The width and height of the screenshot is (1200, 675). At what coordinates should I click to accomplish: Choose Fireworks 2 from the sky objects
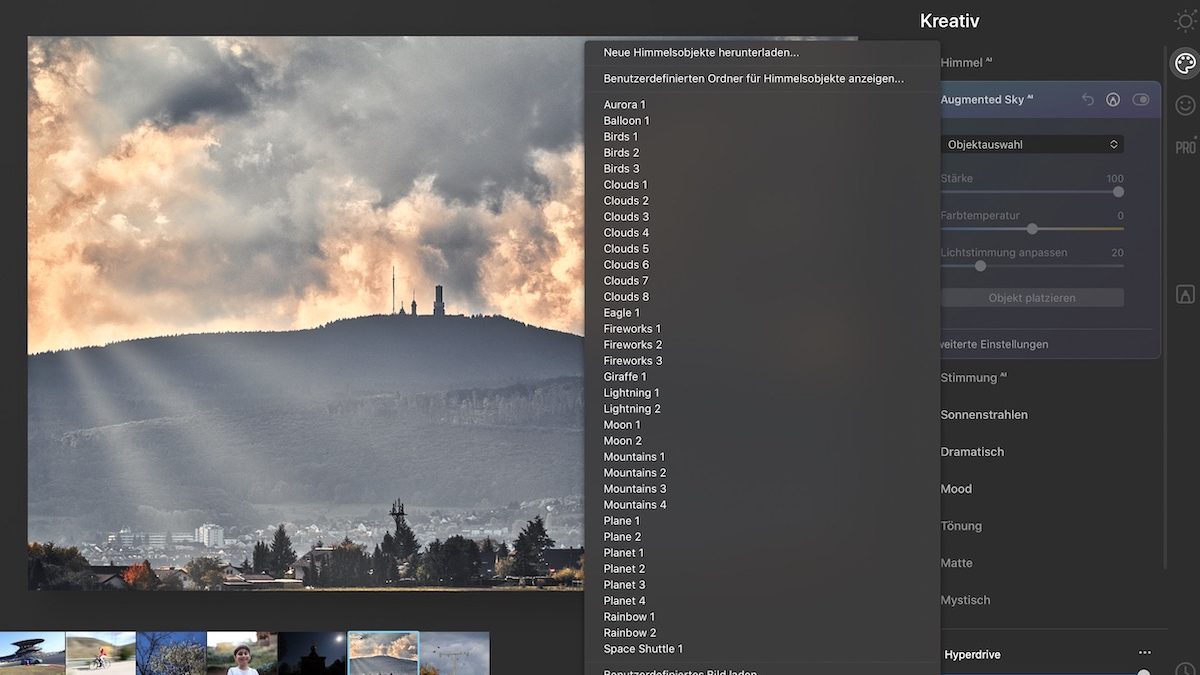(x=632, y=345)
